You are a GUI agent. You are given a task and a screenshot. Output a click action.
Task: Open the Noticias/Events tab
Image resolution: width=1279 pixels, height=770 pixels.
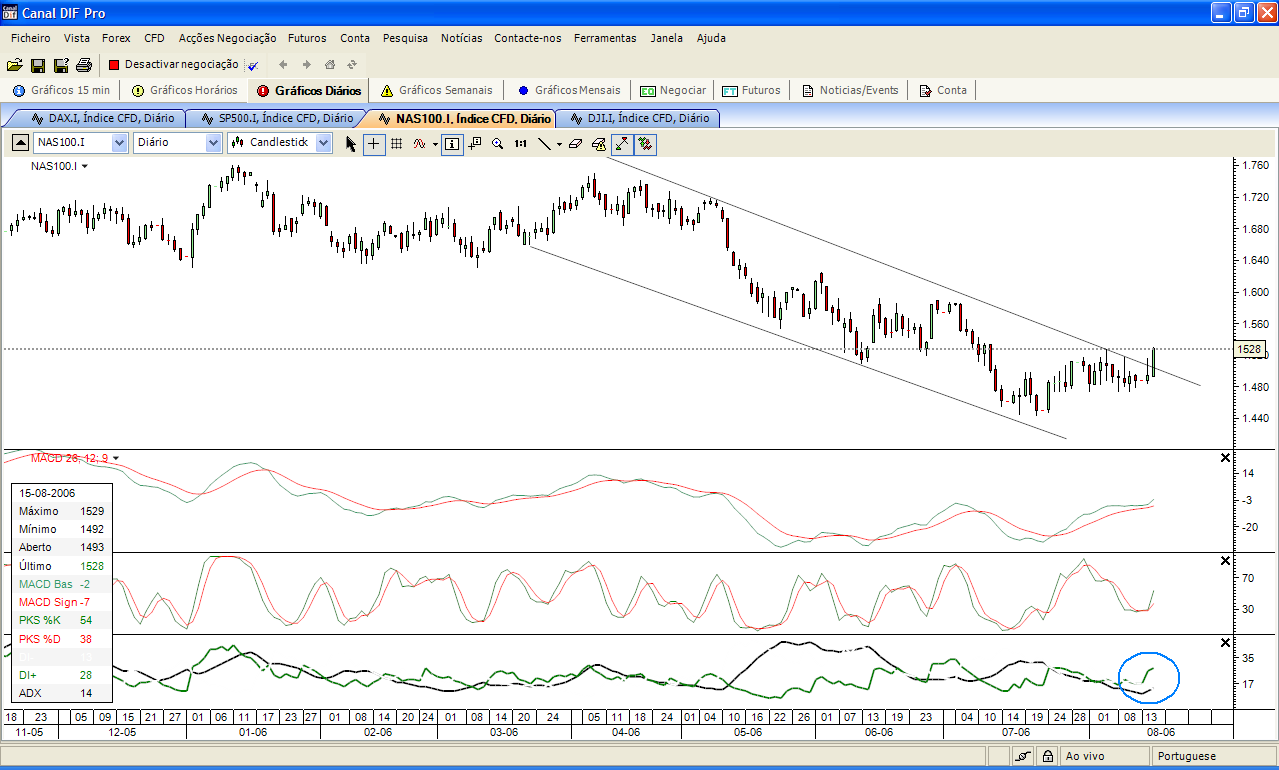[850, 90]
